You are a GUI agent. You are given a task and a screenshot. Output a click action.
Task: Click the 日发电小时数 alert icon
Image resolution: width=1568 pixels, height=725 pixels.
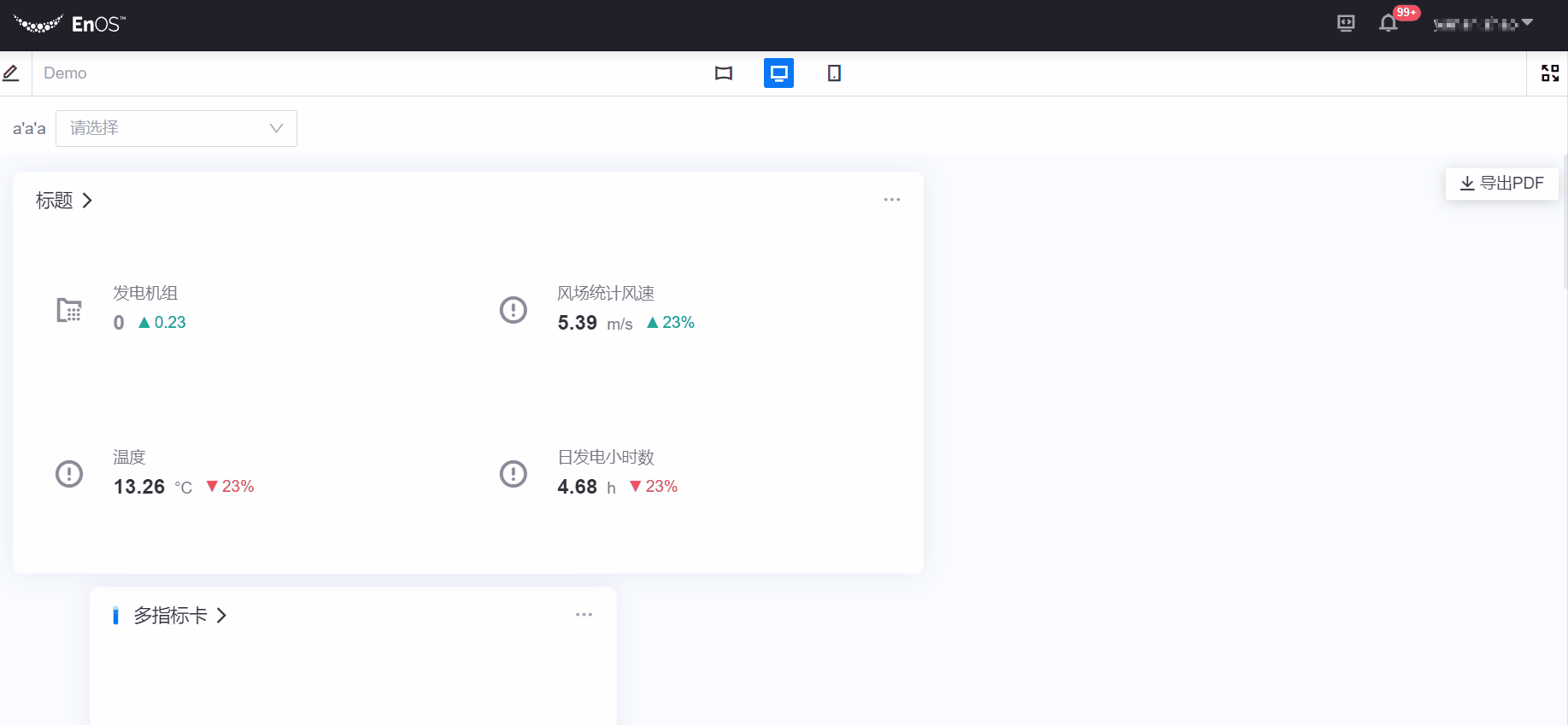(x=513, y=474)
